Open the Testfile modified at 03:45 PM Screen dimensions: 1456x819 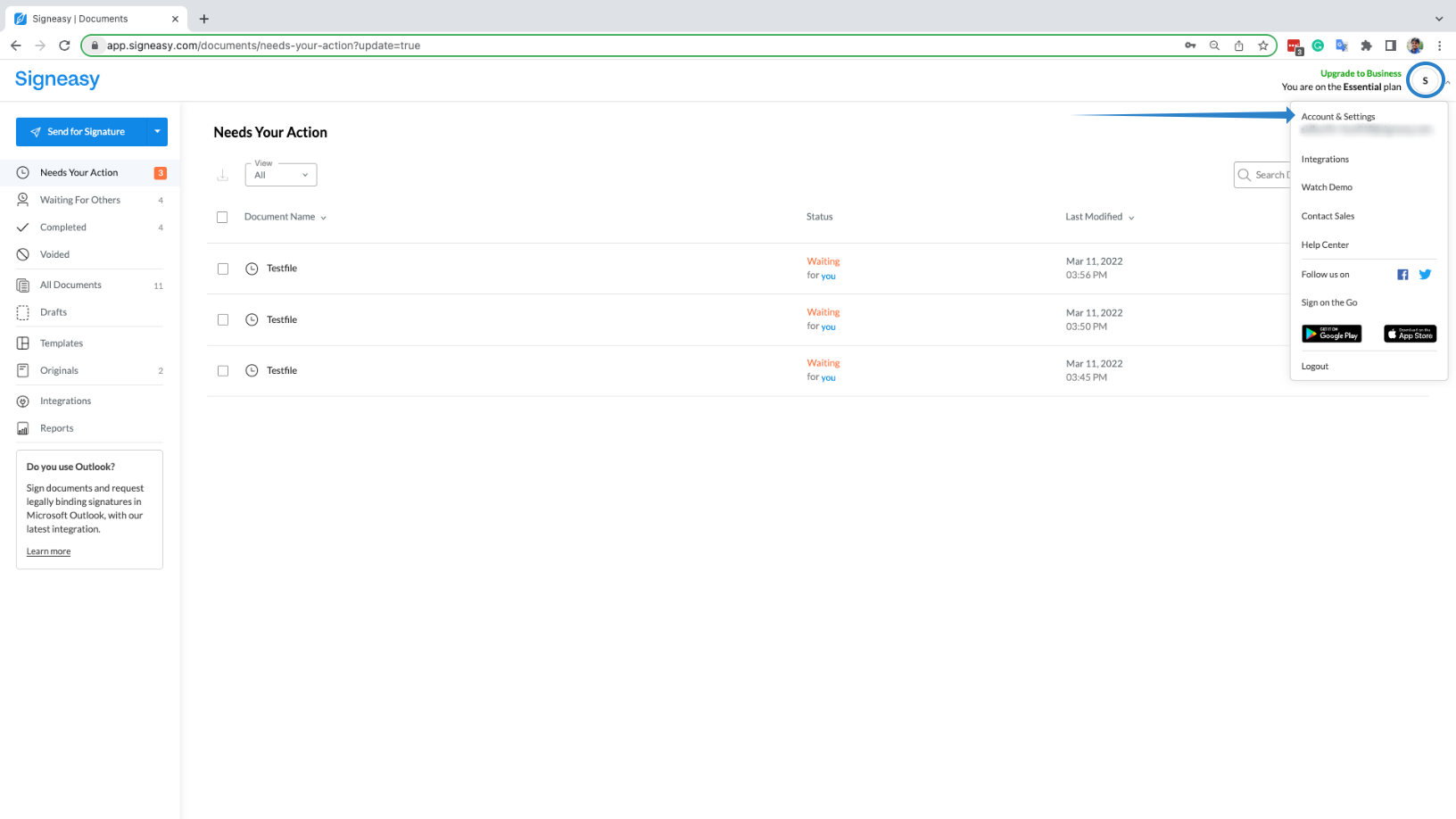tap(282, 370)
